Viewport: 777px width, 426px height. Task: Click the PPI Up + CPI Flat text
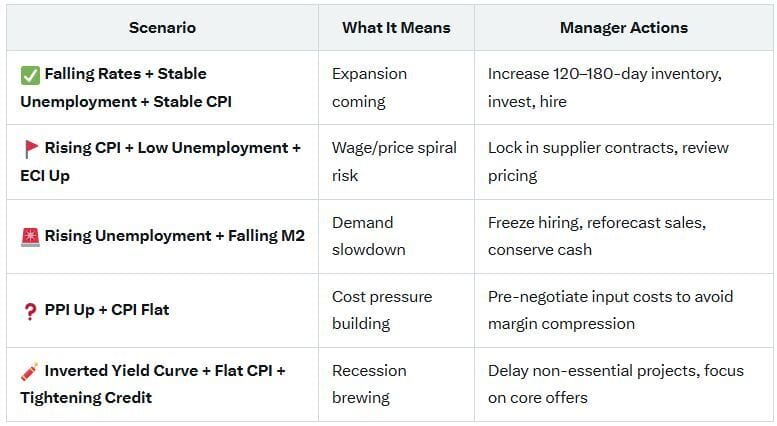pos(107,310)
